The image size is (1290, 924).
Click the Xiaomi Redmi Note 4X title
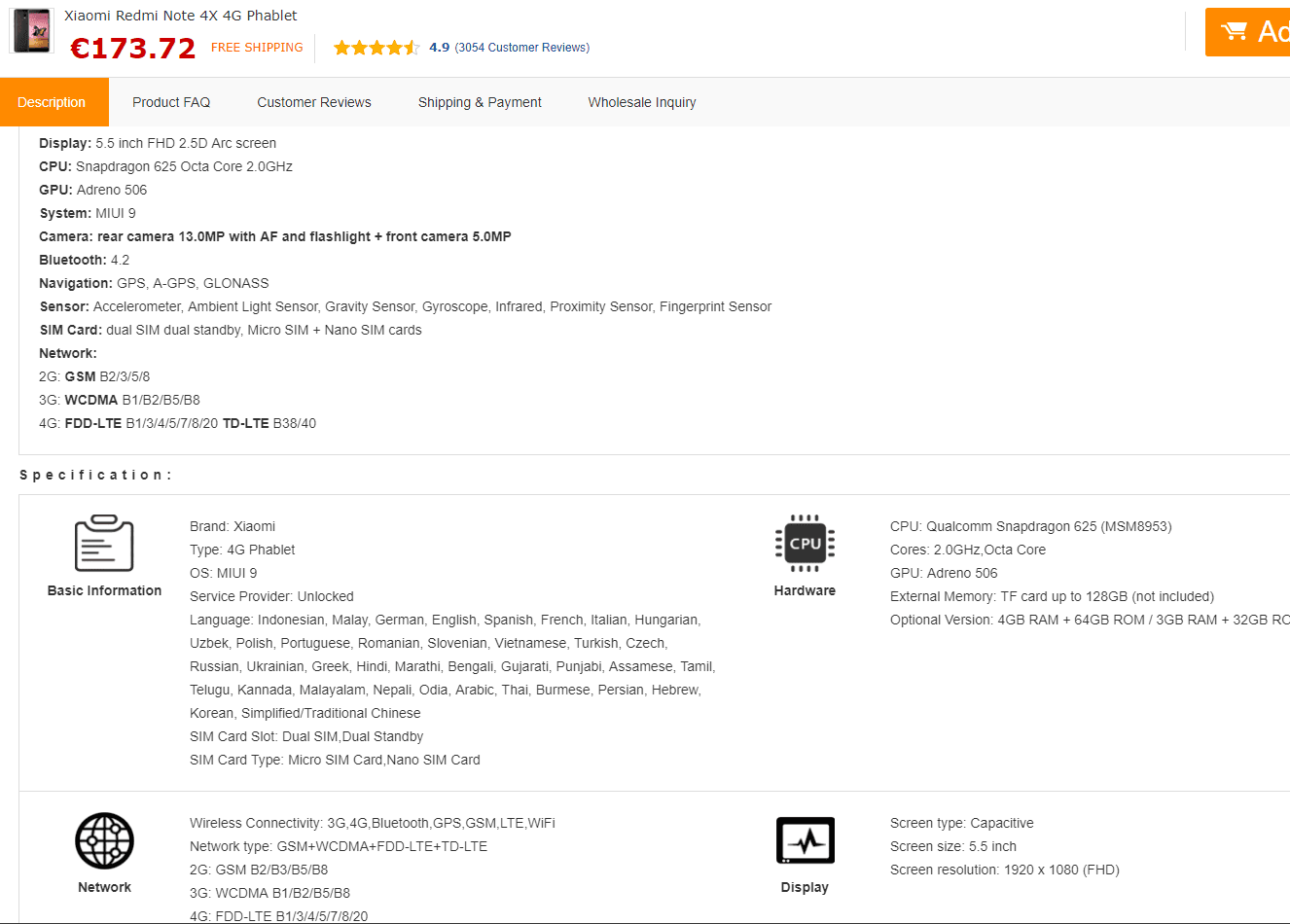[181, 16]
